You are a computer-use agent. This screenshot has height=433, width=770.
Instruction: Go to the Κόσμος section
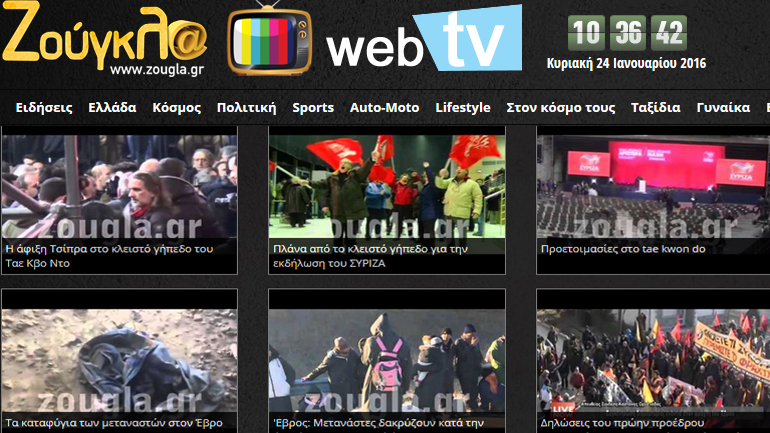pyautogui.click(x=177, y=108)
